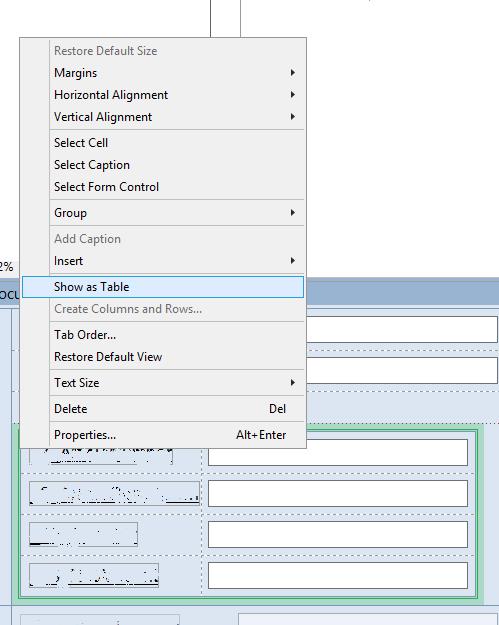
Task: Open the Group submenu
Action: tap(163, 213)
